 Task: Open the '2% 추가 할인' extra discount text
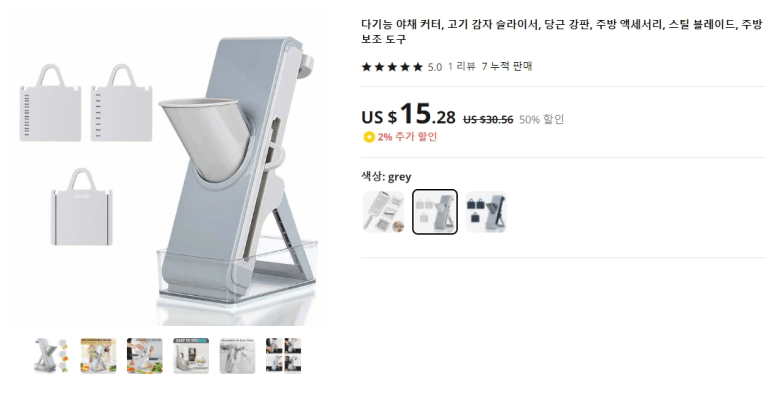pos(407,136)
